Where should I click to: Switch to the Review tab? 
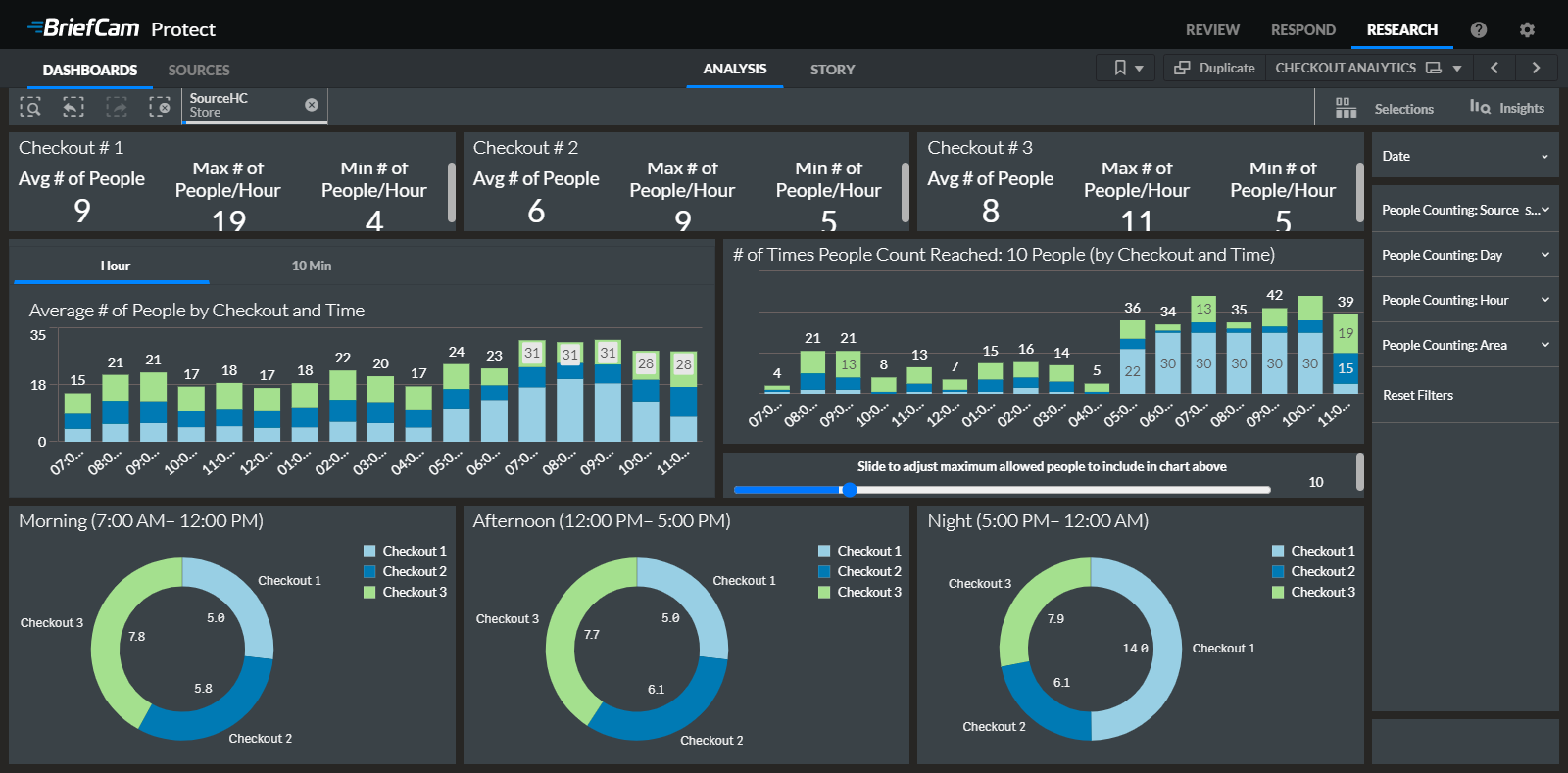coord(1212,29)
